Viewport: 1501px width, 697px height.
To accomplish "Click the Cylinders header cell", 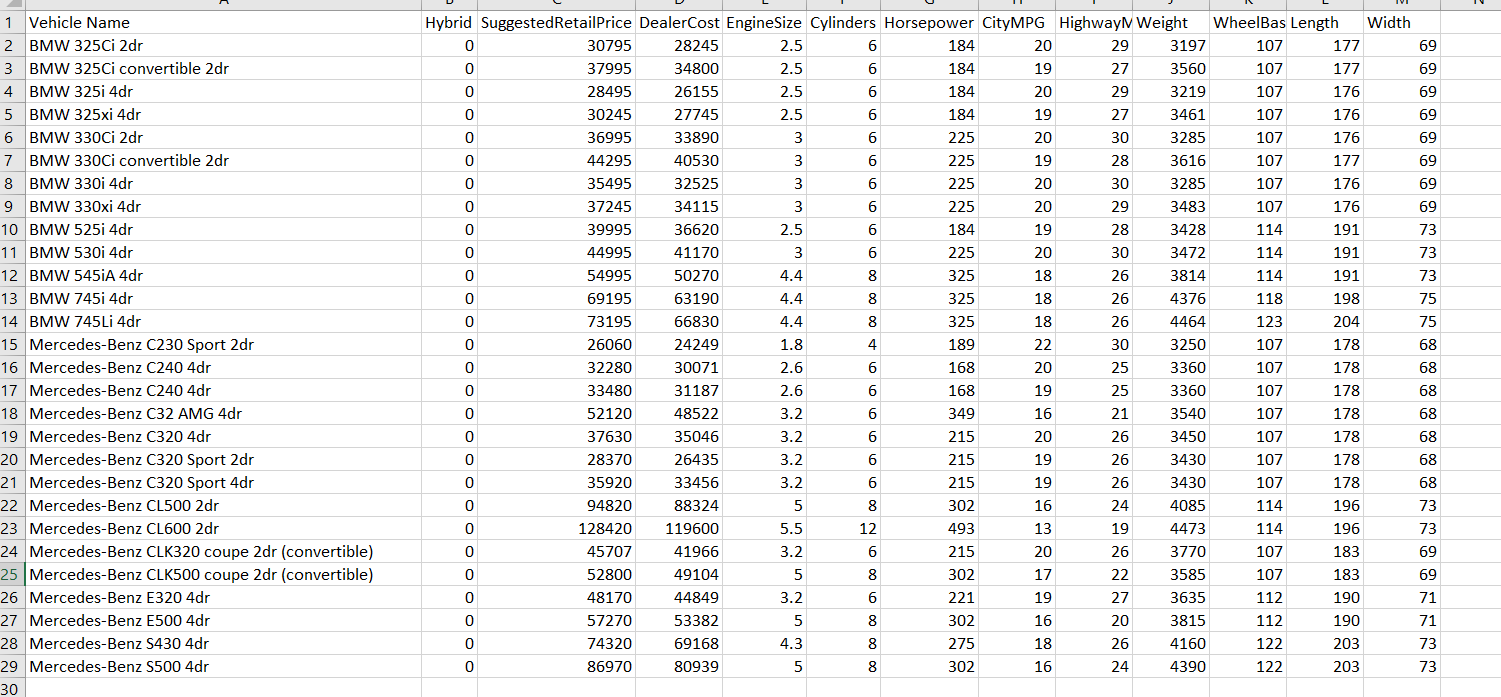I will pyautogui.click(x=843, y=22).
